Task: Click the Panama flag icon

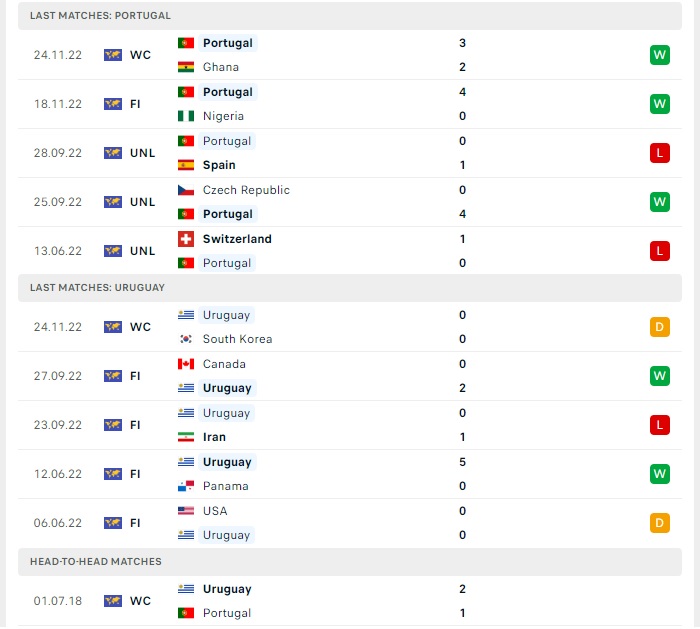Action: 185,486
